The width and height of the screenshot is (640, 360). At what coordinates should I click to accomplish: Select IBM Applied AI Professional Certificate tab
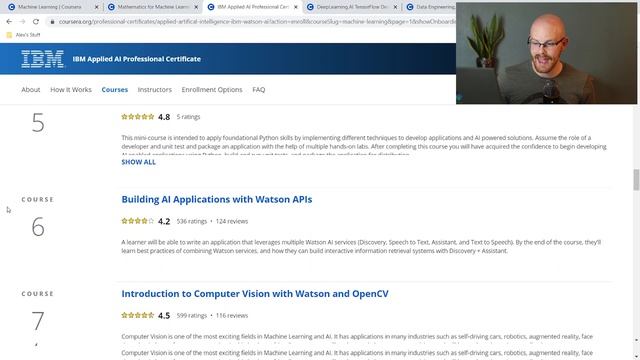[x=252, y=7]
